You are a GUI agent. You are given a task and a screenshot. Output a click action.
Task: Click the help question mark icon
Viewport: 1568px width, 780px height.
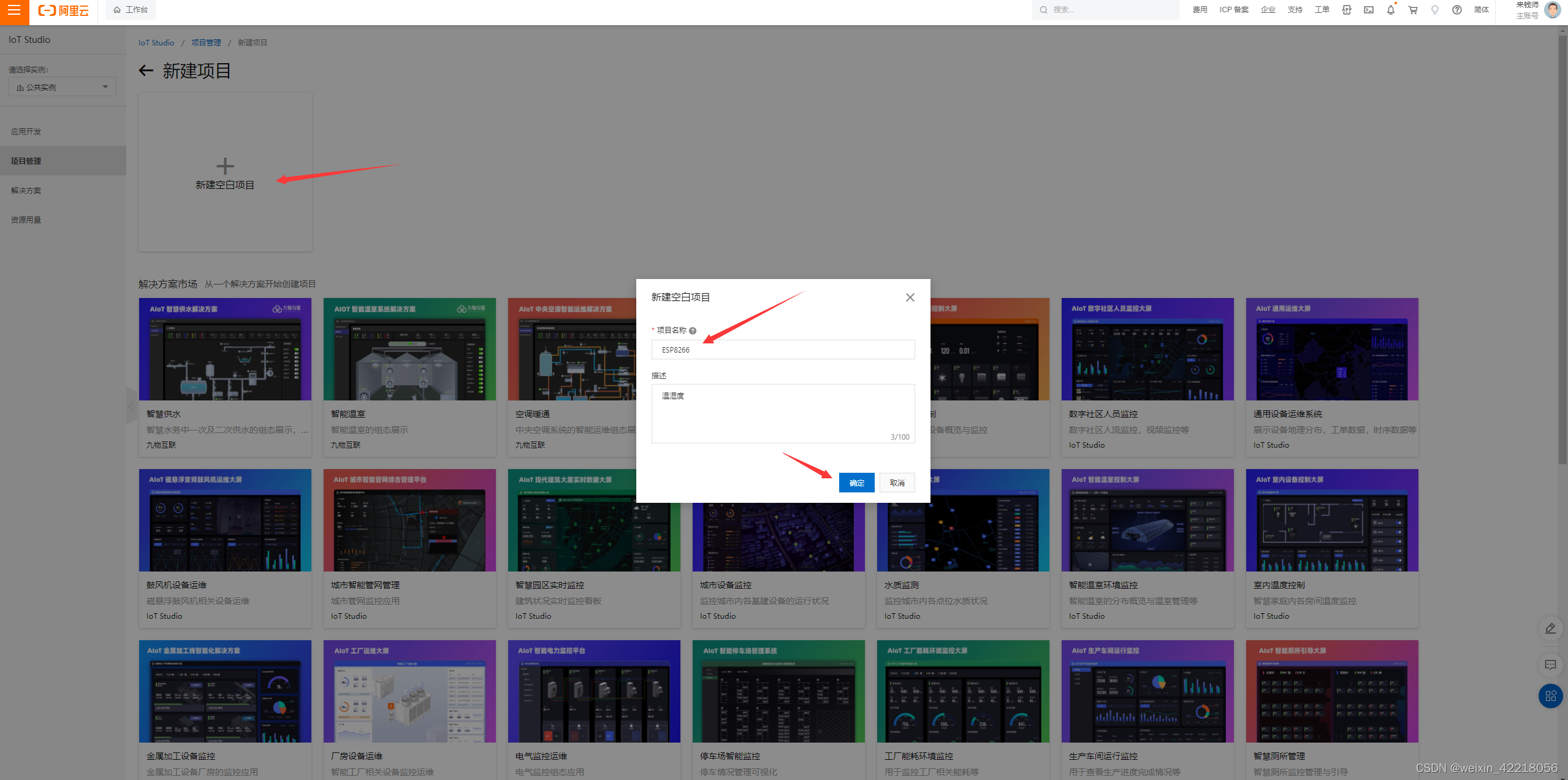[1456, 10]
